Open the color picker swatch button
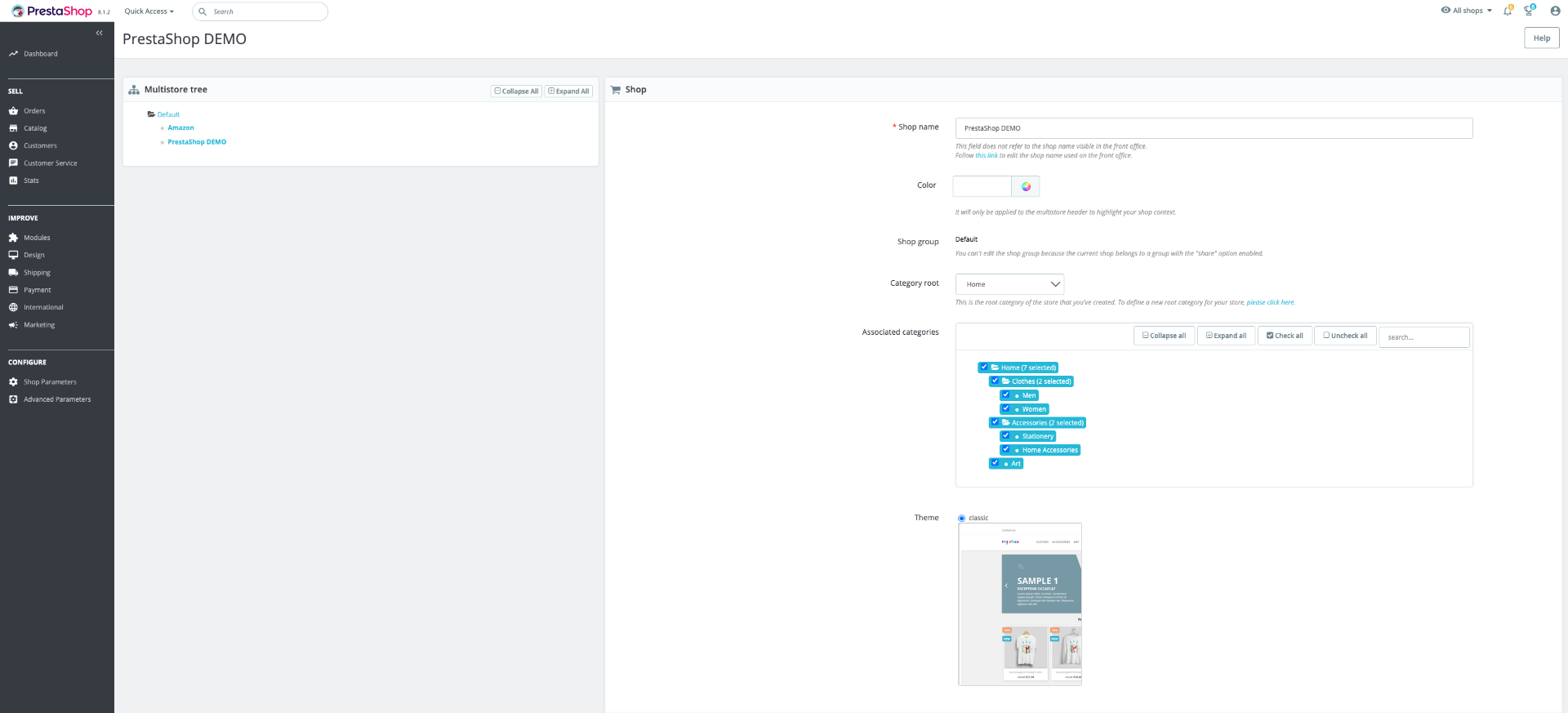This screenshot has height=713, width=1568. click(x=1026, y=187)
